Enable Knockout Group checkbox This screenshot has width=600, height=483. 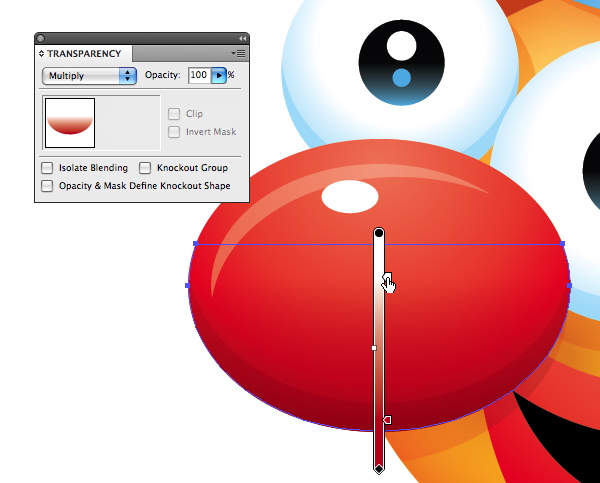(145, 168)
